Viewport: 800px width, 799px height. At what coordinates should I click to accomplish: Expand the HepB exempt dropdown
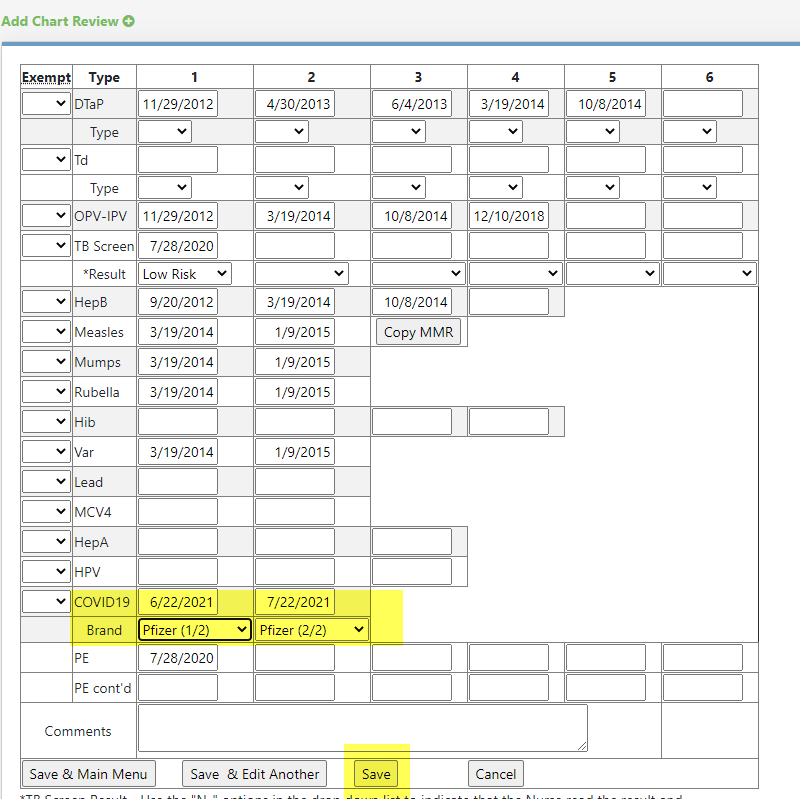coord(46,302)
